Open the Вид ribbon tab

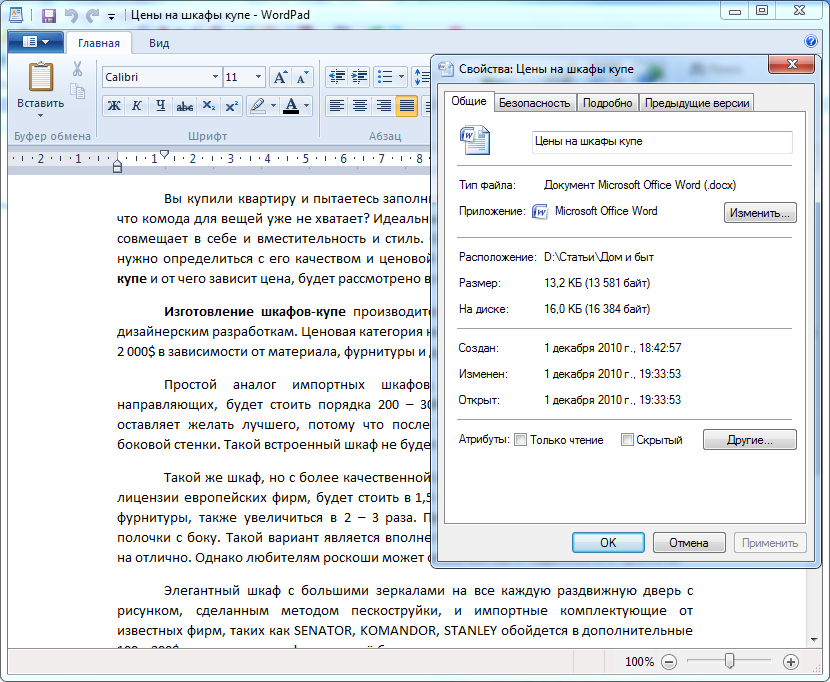[159, 43]
